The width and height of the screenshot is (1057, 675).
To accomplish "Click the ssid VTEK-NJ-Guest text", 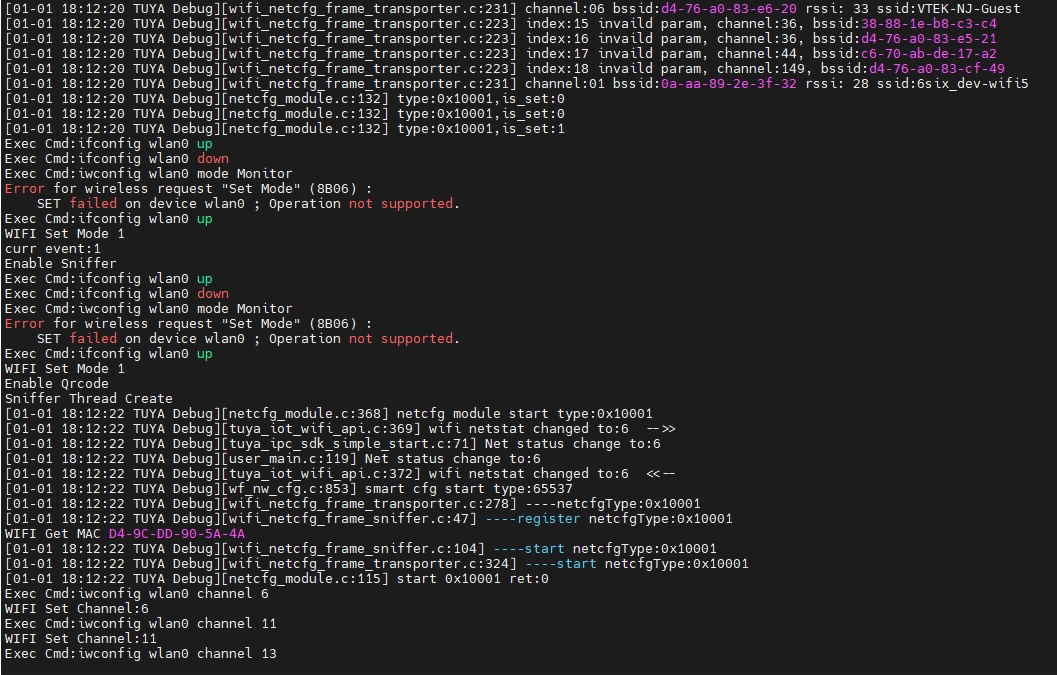I will click(x=962, y=9).
